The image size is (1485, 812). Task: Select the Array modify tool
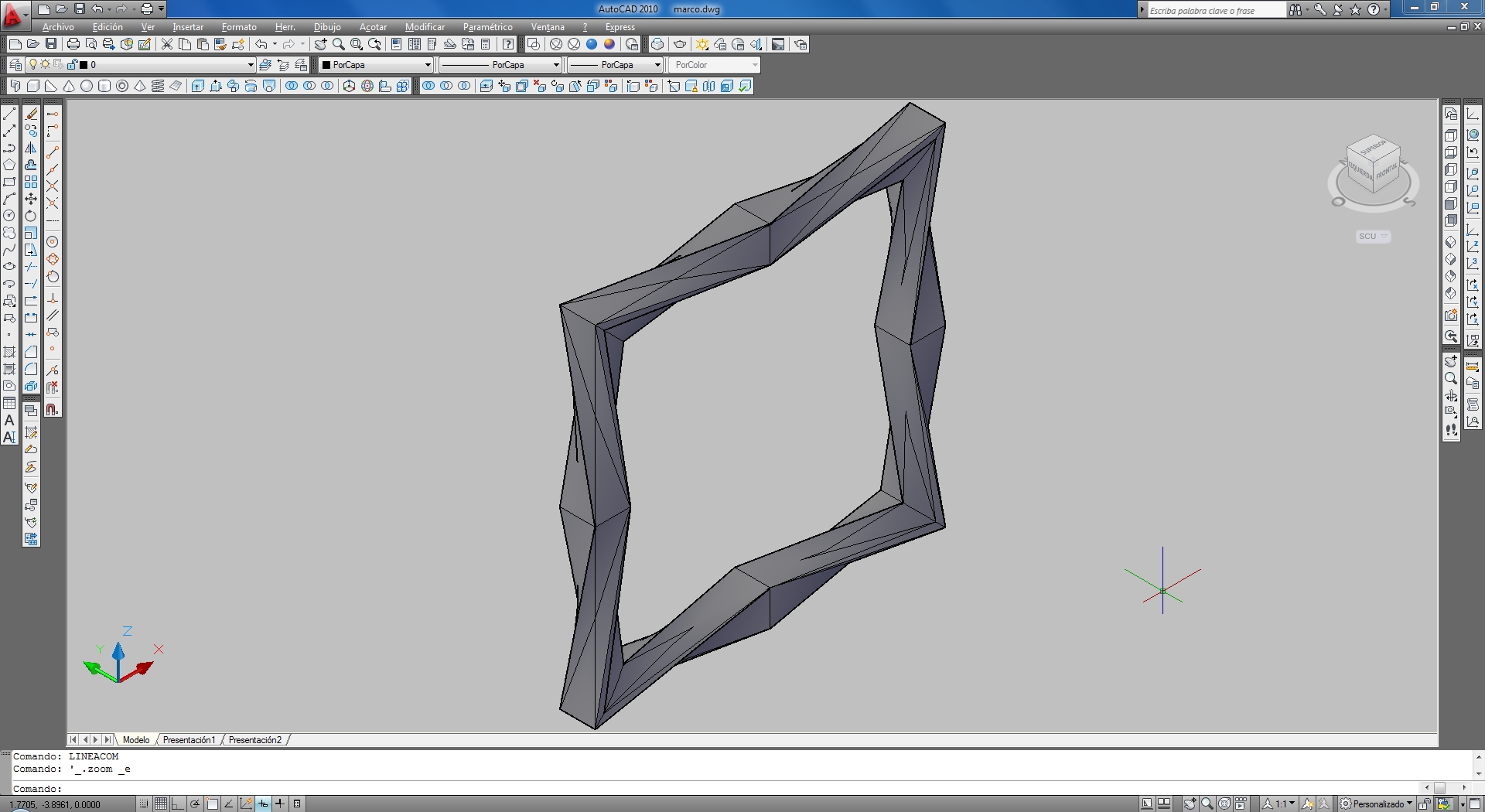coord(31,182)
